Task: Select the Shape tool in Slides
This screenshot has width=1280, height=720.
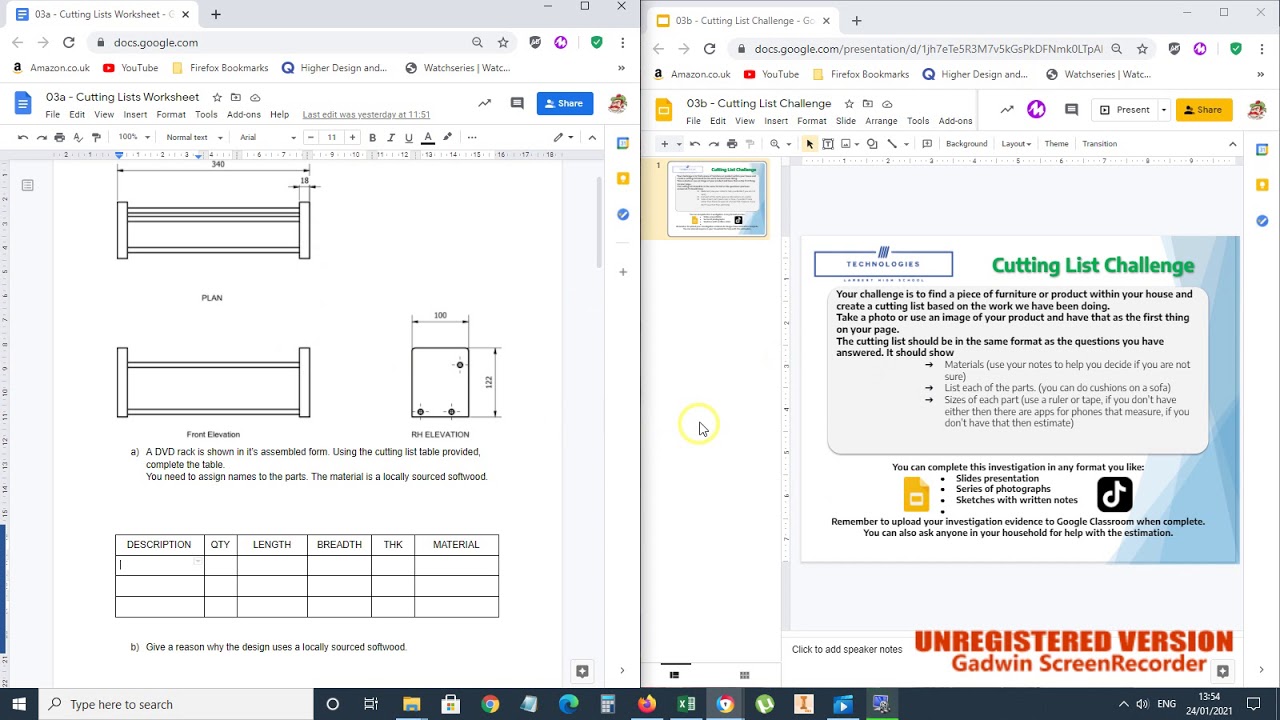Action: pos(872,144)
